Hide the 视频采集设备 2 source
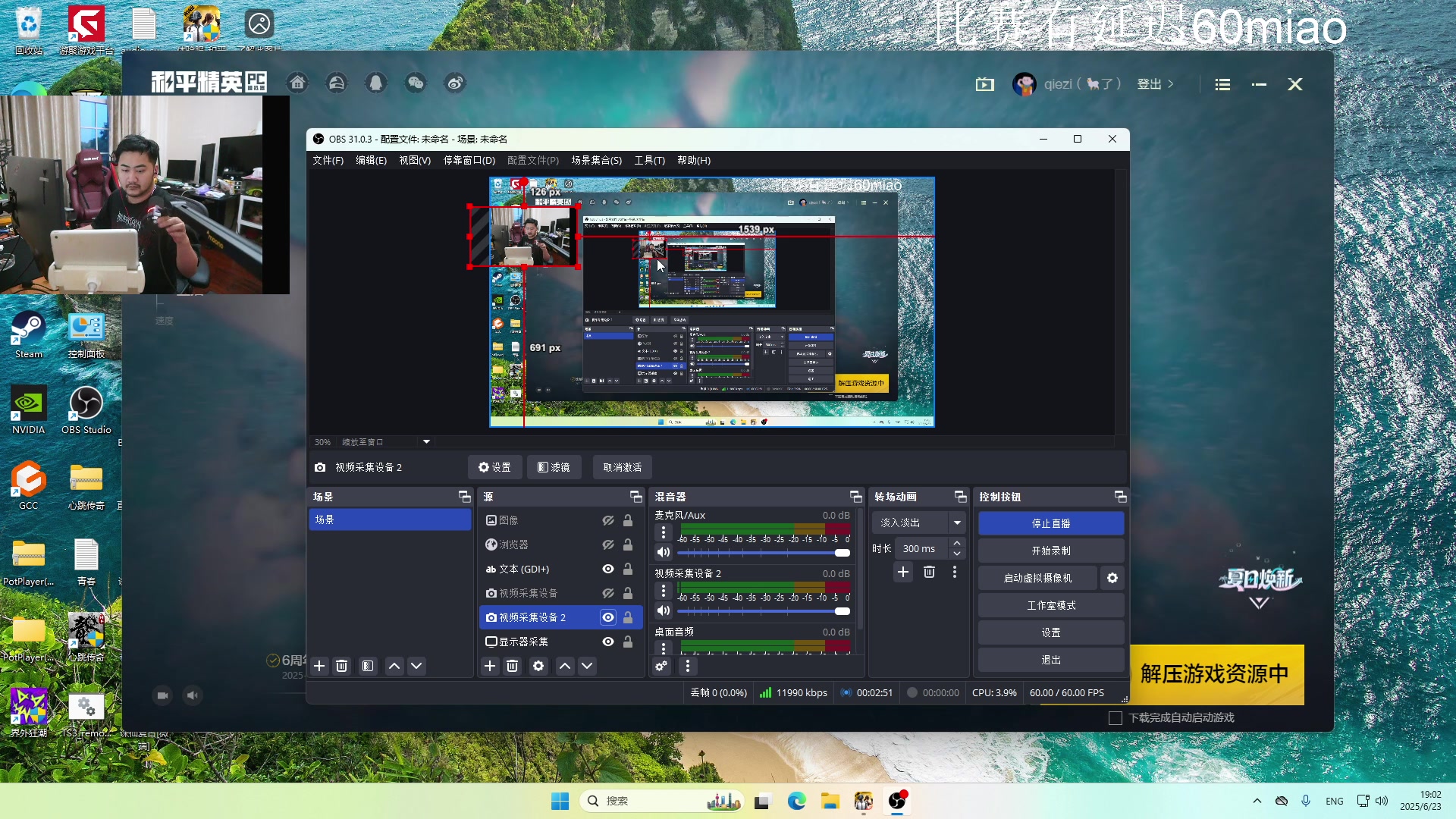The height and width of the screenshot is (819, 1456). click(x=608, y=617)
